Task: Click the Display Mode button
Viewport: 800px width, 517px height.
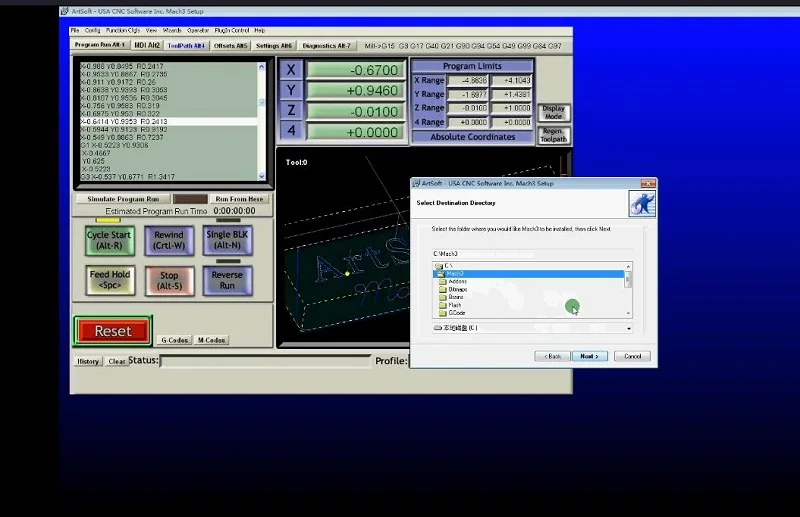Action: tap(554, 112)
